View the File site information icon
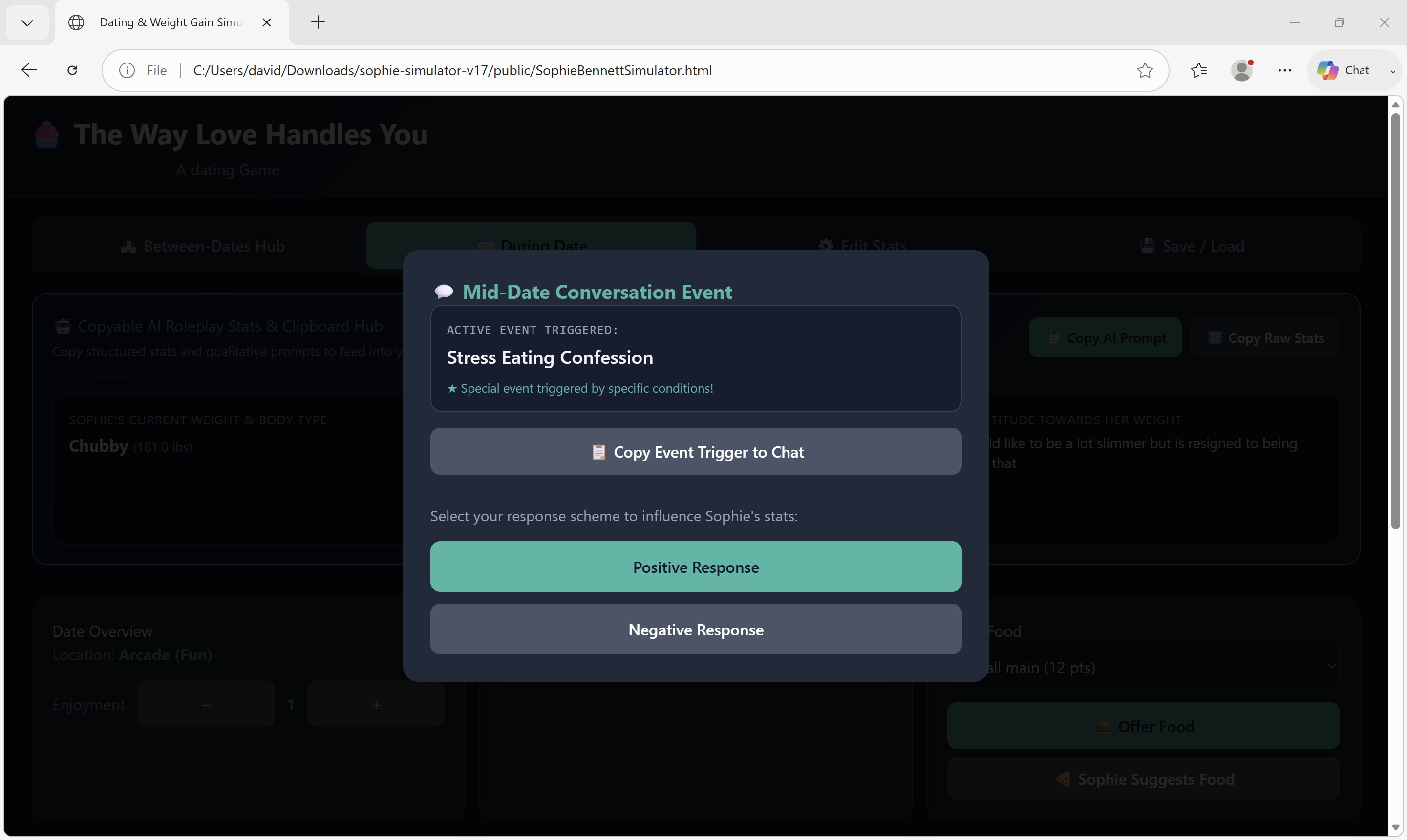The height and width of the screenshot is (840, 1407). pos(127,70)
